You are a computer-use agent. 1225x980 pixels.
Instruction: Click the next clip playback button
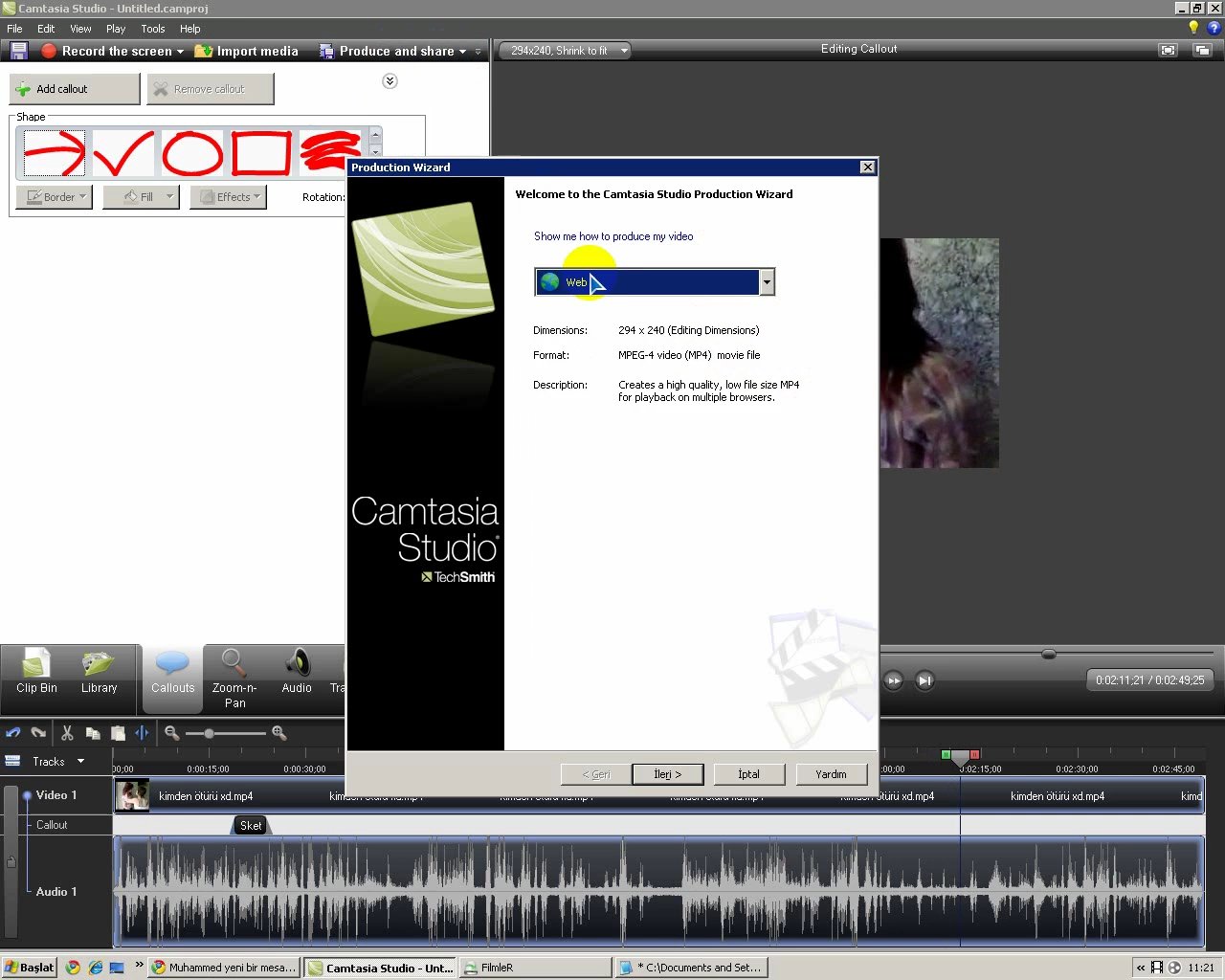click(x=924, y=681)
